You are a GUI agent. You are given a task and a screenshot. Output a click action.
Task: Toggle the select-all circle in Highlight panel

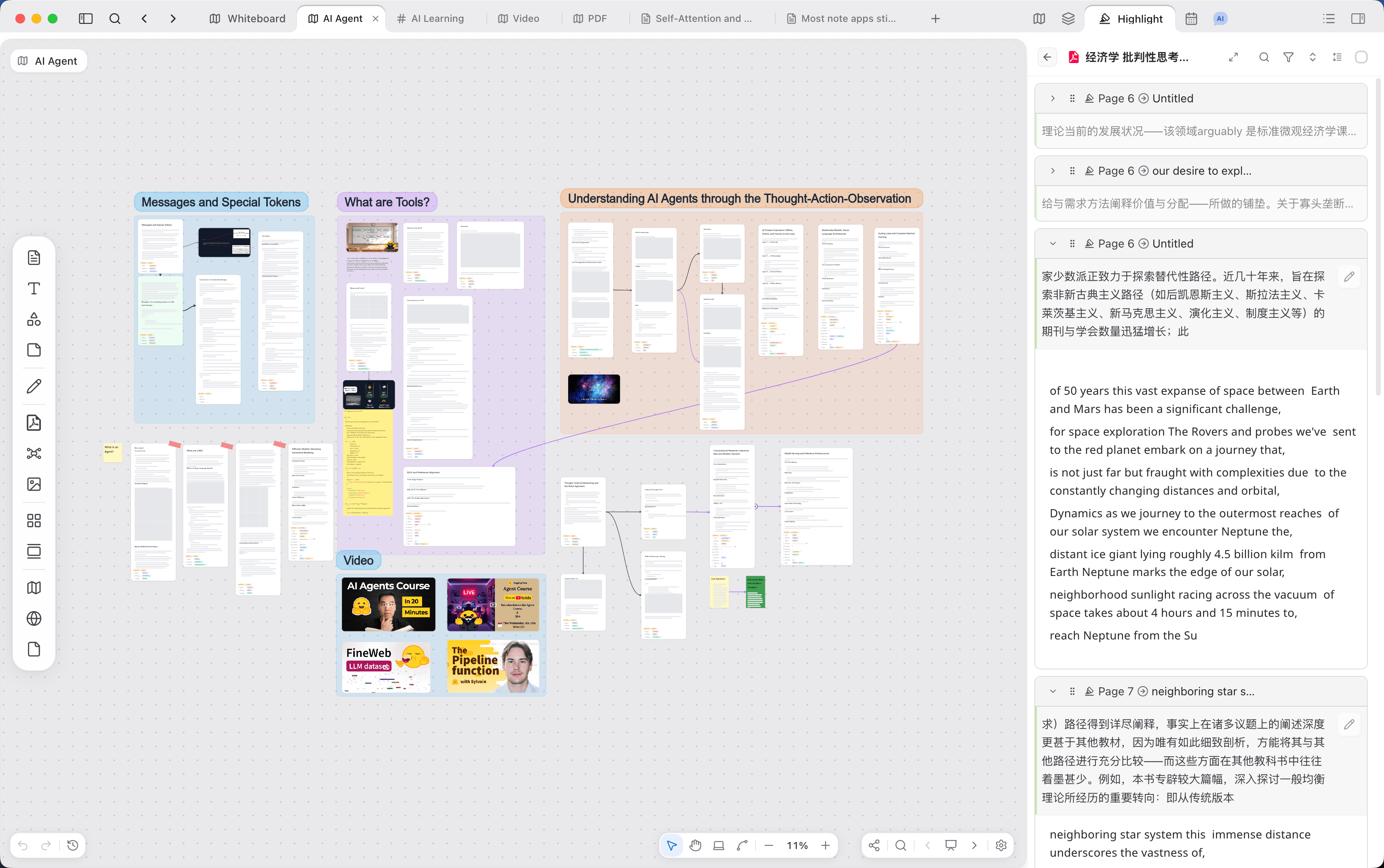(1361, 57)
